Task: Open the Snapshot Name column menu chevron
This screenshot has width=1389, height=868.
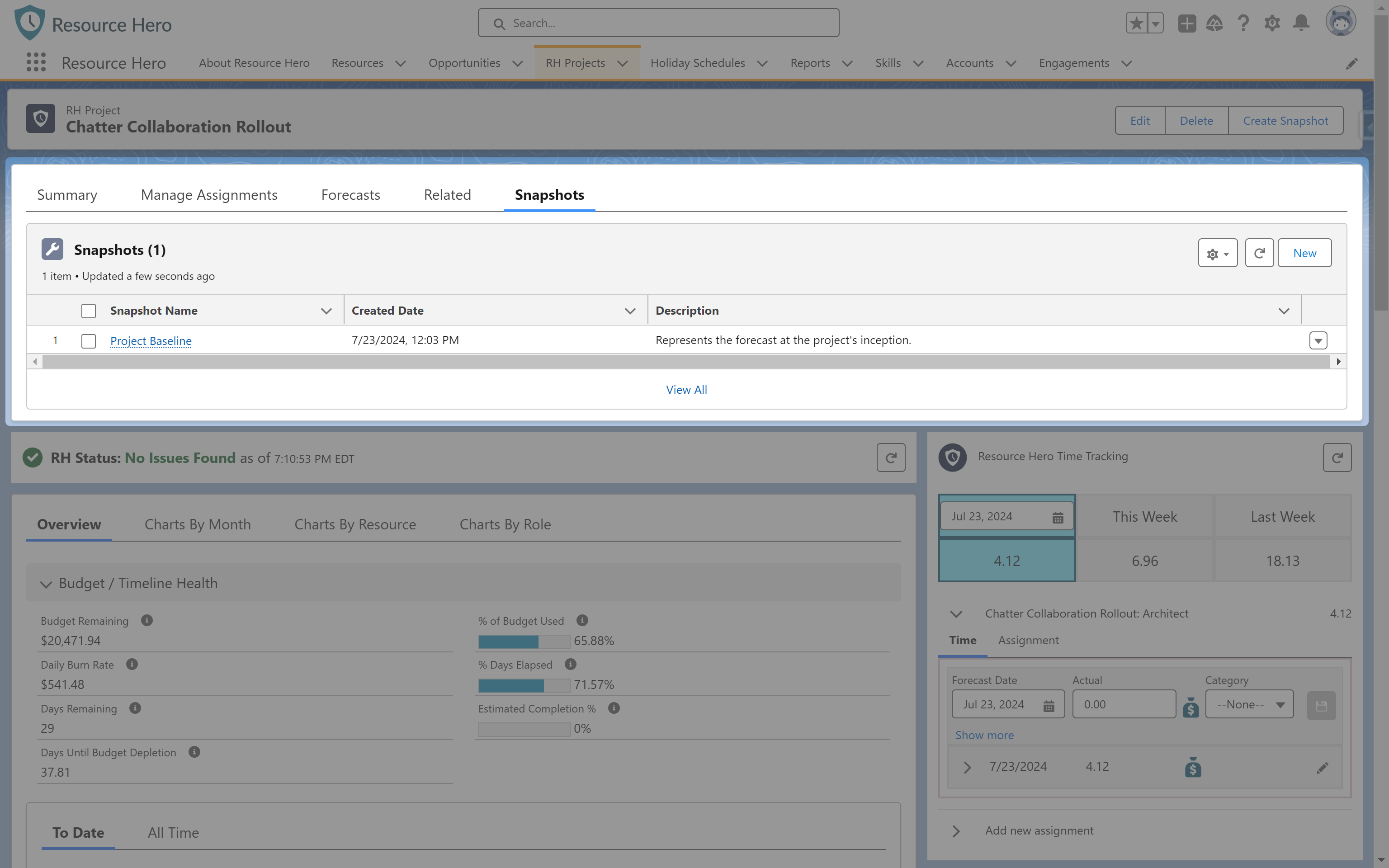Action: click(x=326, y=311)
